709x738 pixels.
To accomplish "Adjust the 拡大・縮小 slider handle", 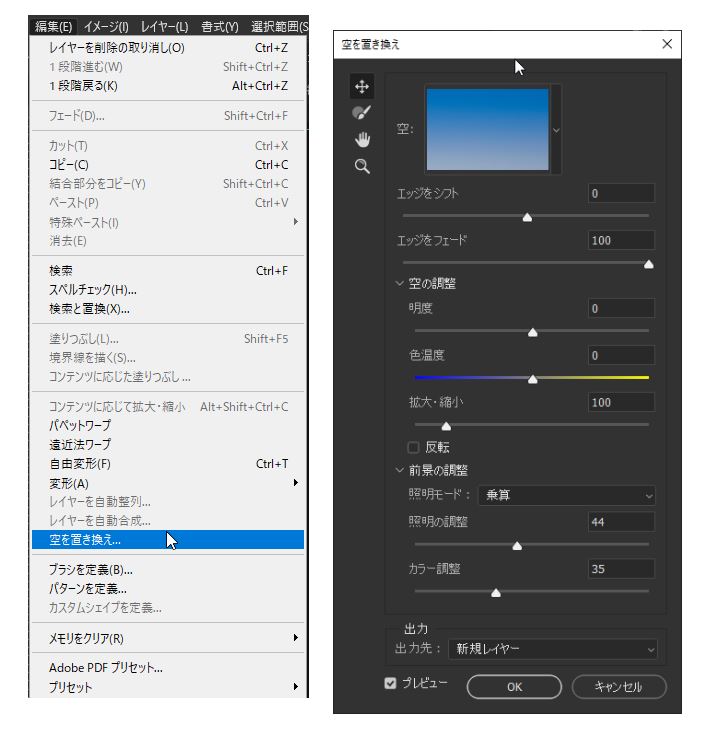I will pos(446,426).
